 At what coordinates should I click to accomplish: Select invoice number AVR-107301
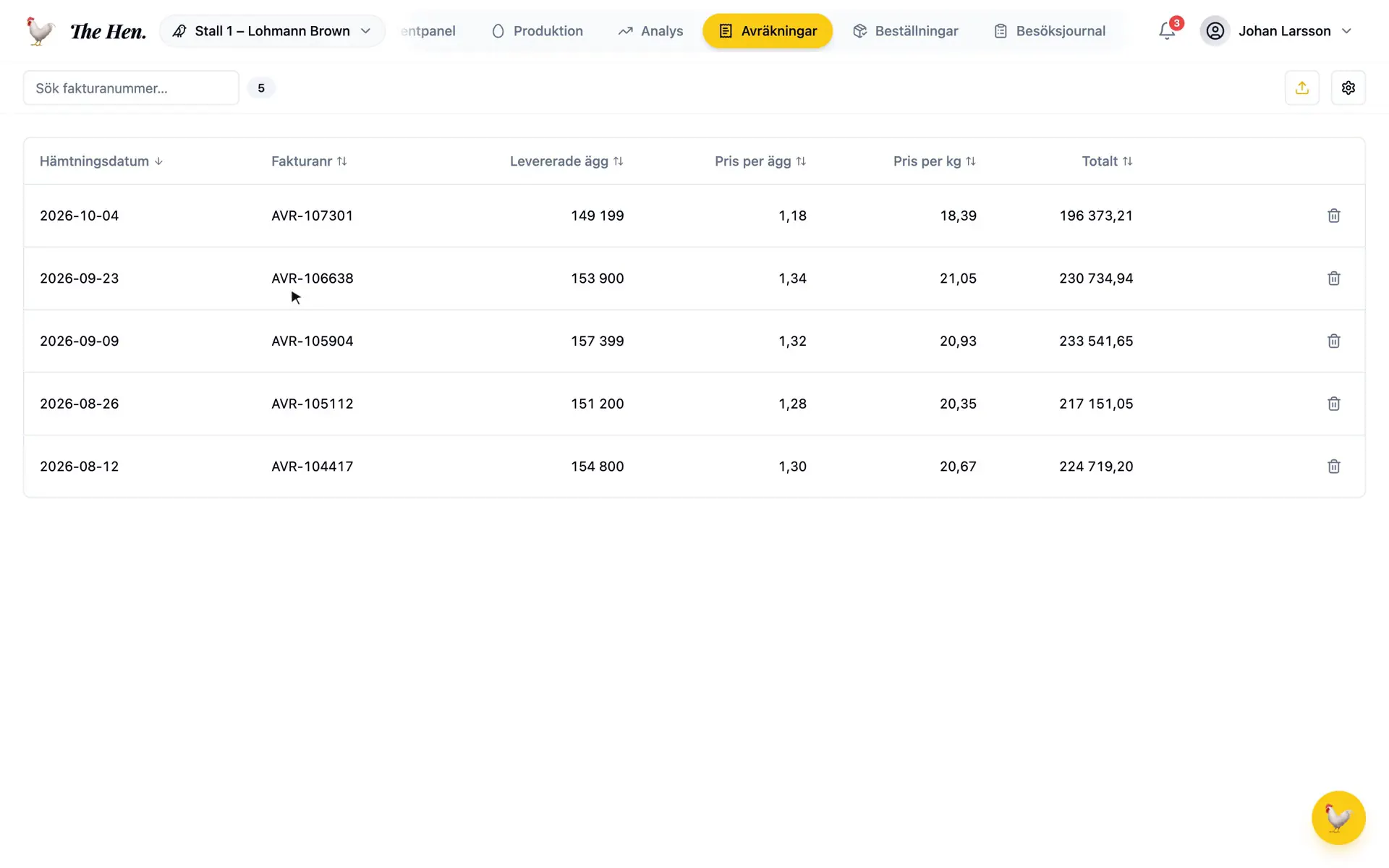[x=312, y=216]
